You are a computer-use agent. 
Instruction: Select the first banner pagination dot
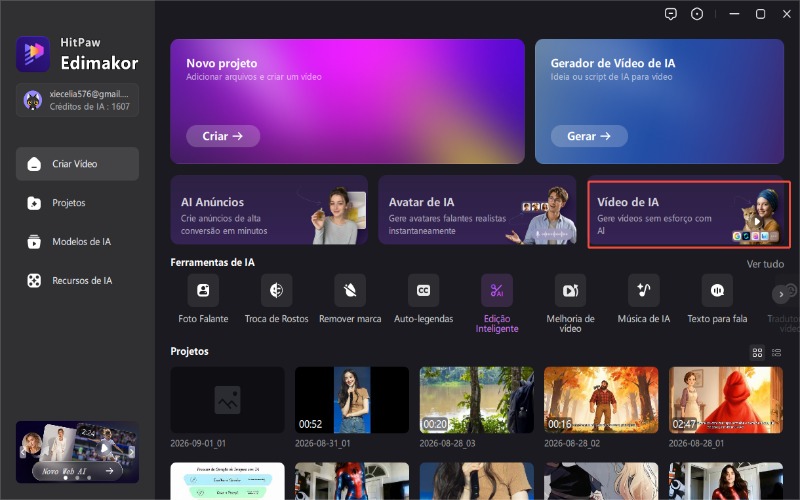click(65, 478)
